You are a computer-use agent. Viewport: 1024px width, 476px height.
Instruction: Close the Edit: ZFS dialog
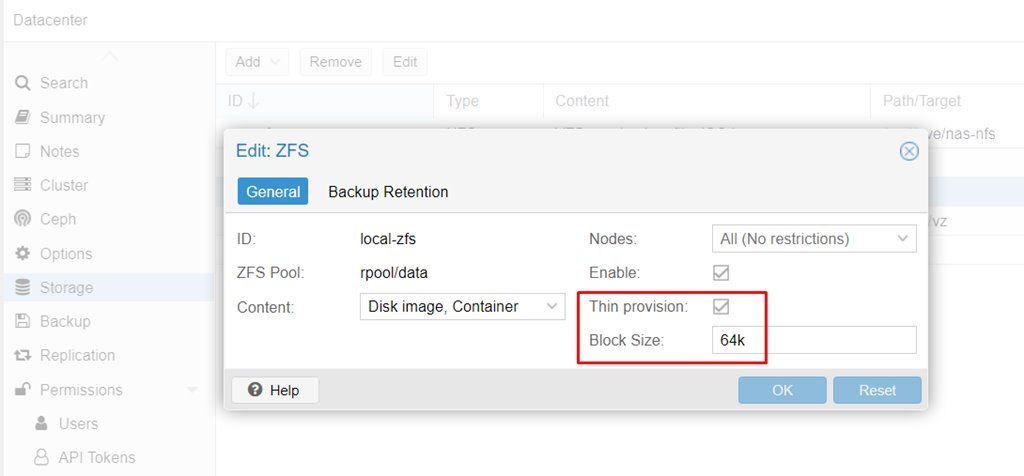coord(908,151)
